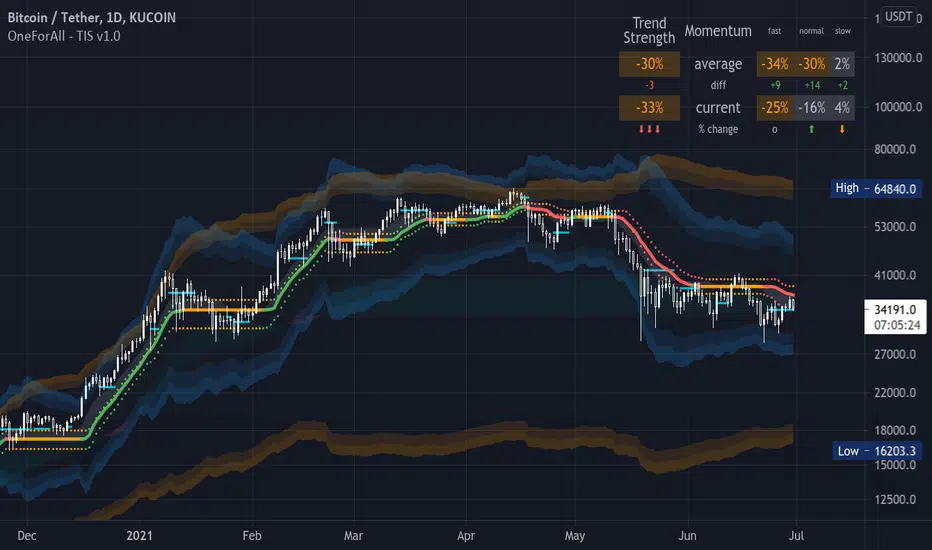Click Apr on the time axis
This screenshot has width=932, height=550.
tap(465, 536)
